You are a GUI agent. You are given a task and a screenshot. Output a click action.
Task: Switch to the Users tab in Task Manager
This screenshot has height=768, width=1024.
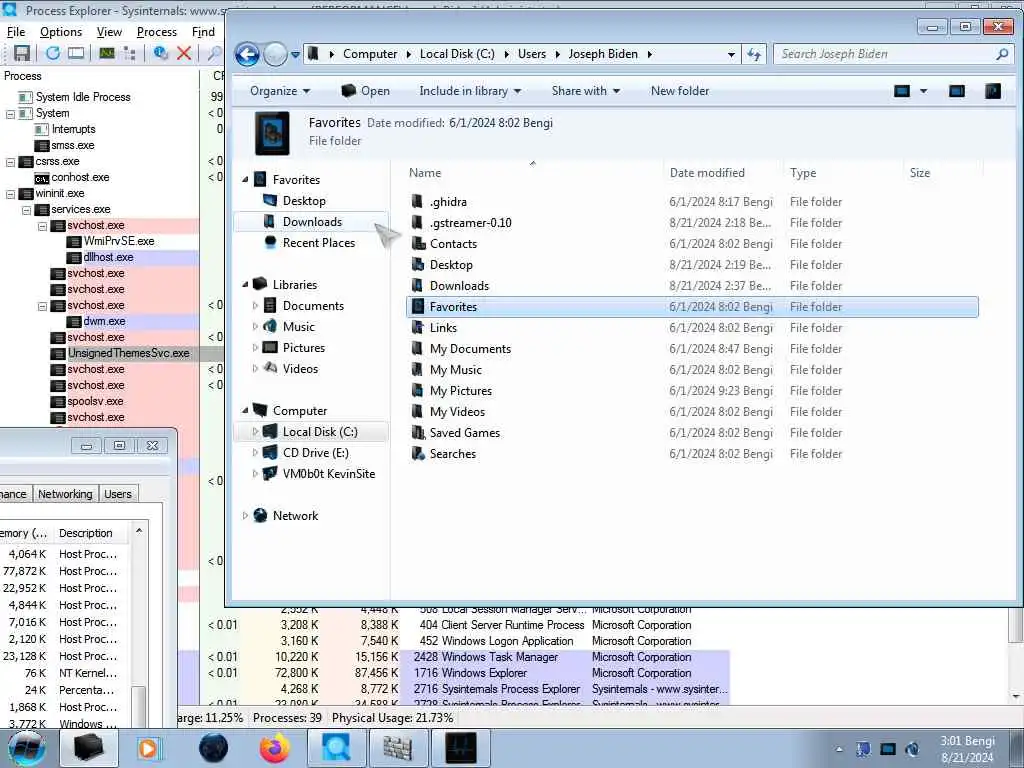tap(118, 494)
